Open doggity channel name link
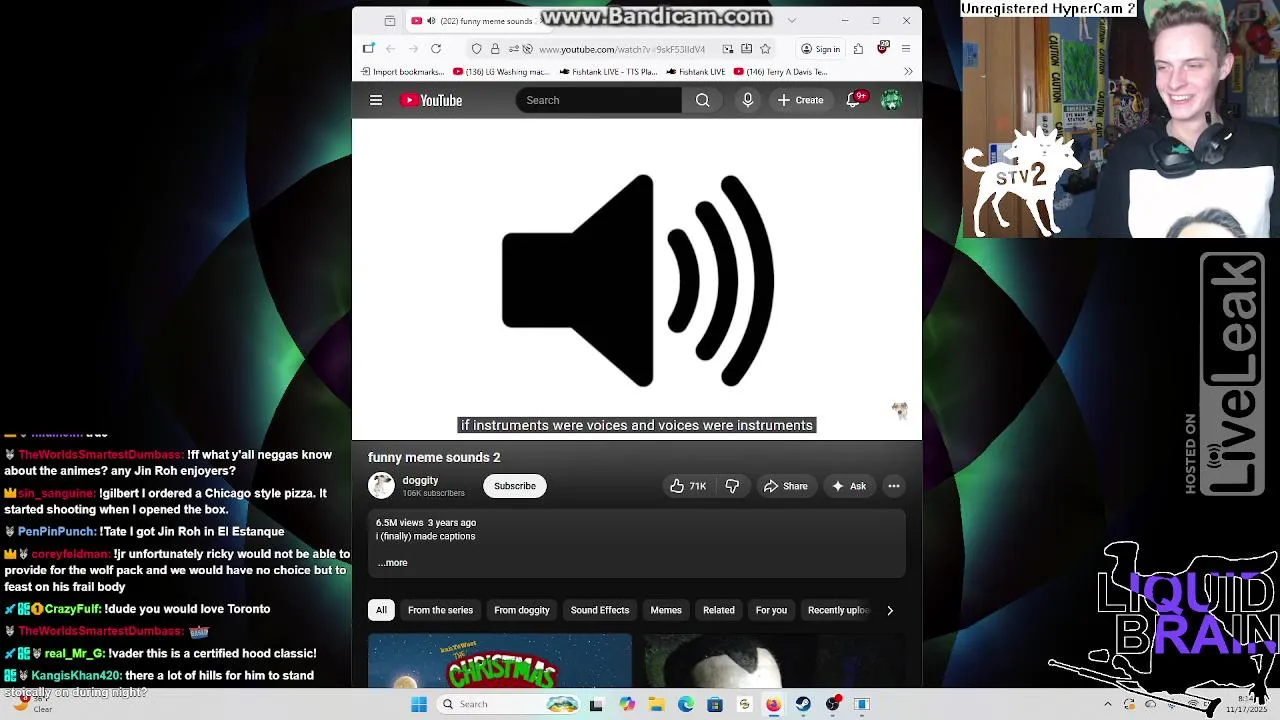This screenshot has width=1280, height=720. pos(420,480)
